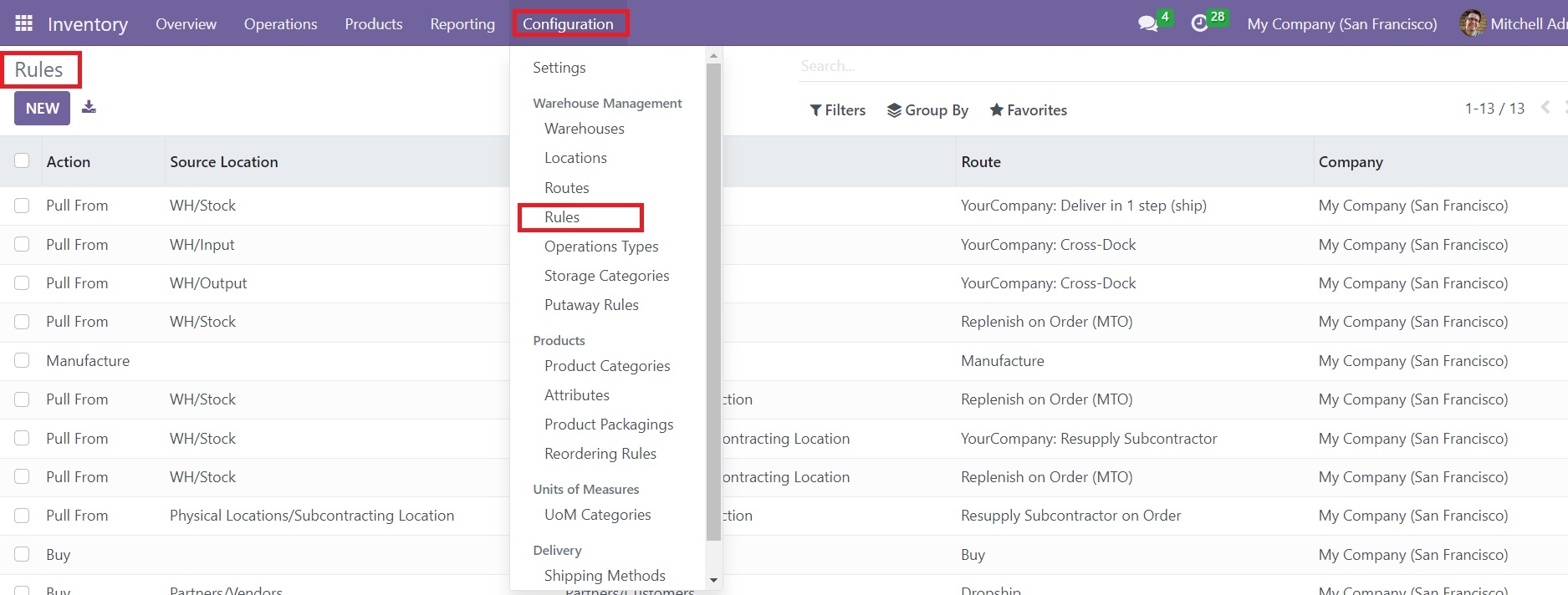
Task: Open the apps grid menu icon
Action: (x=24, y=23)
